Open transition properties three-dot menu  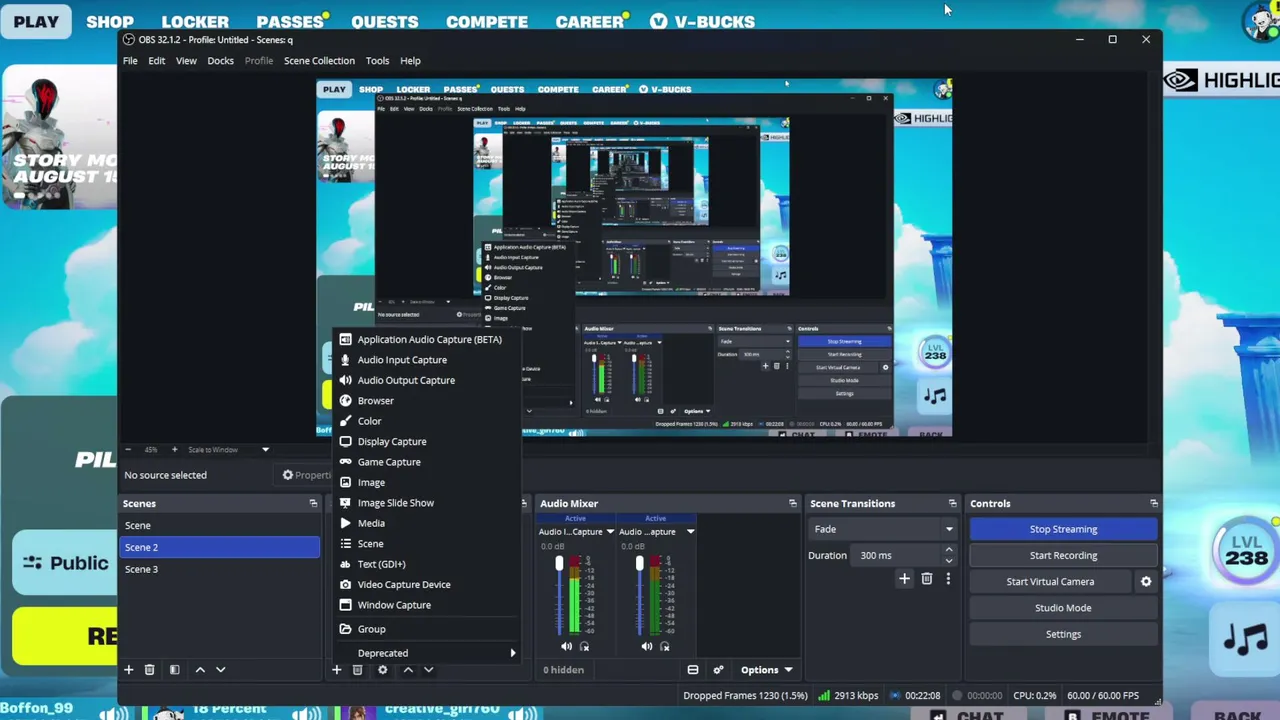tap(948, 578)
